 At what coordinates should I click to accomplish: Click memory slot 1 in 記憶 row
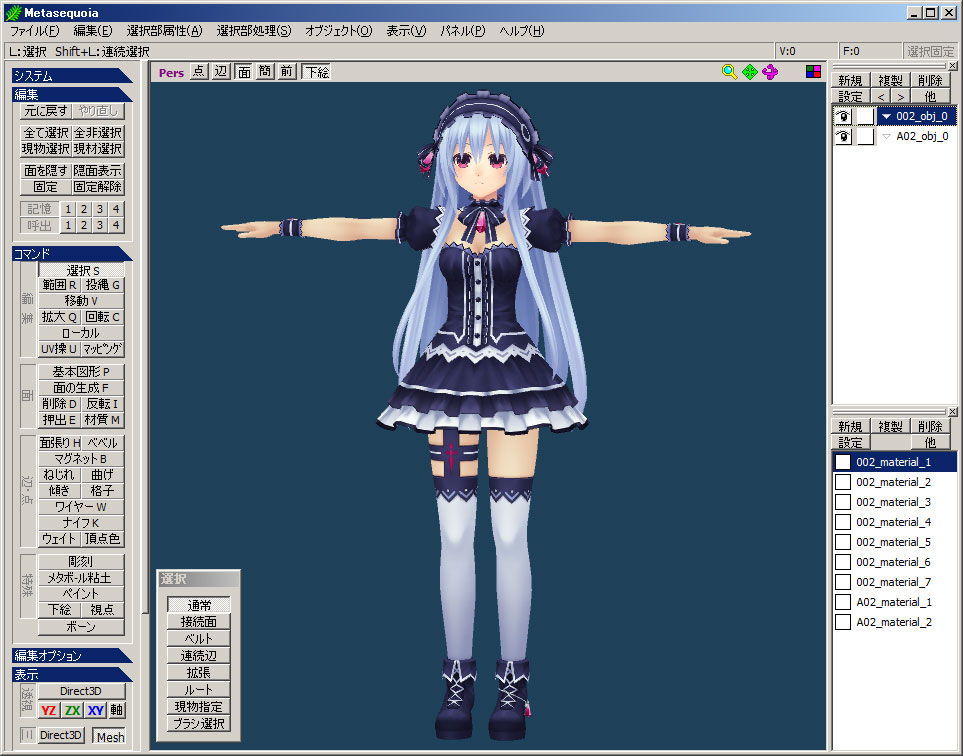68,209
